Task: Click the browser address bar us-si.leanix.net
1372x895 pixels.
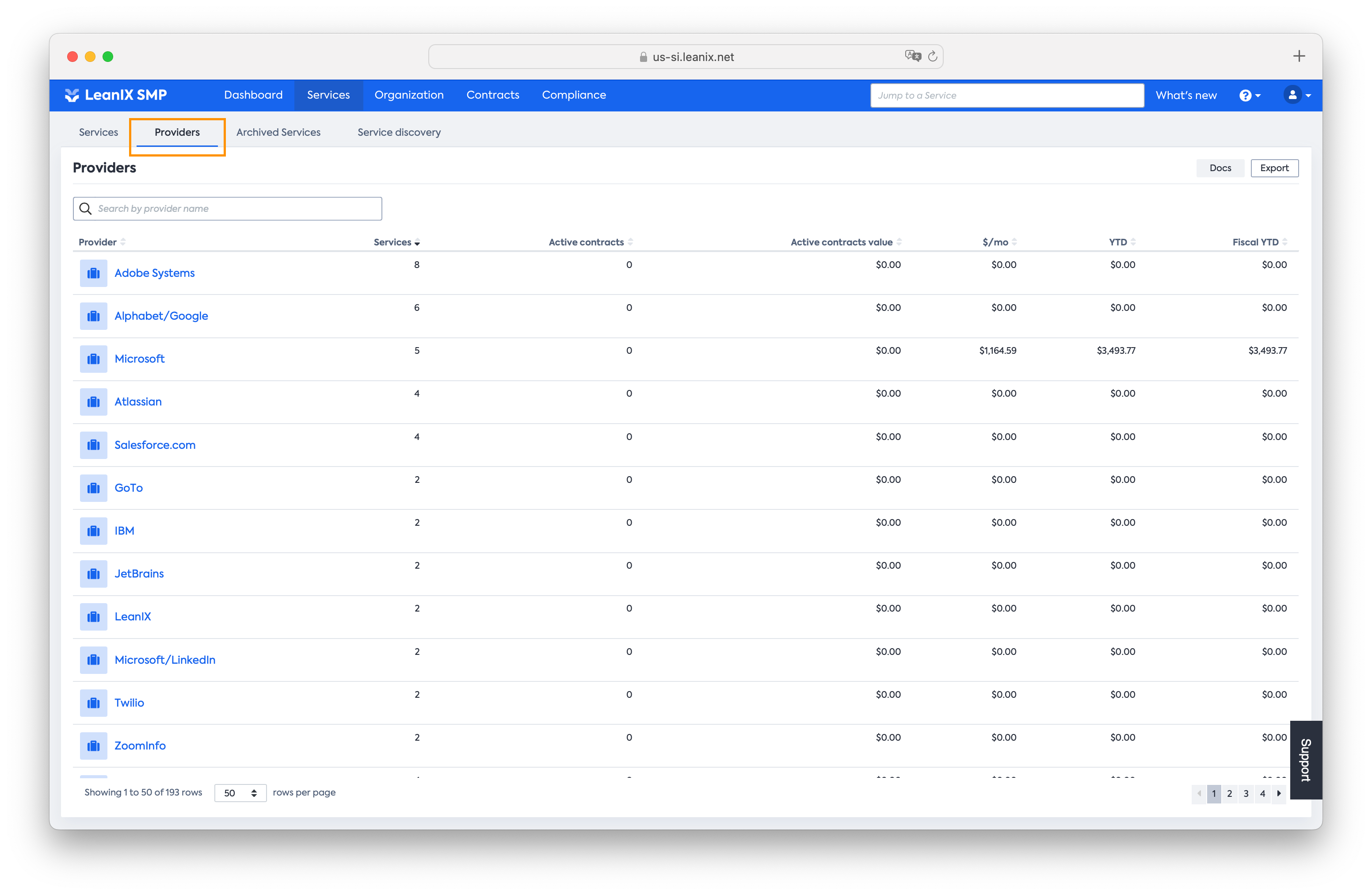Action: tap(686, 57)
